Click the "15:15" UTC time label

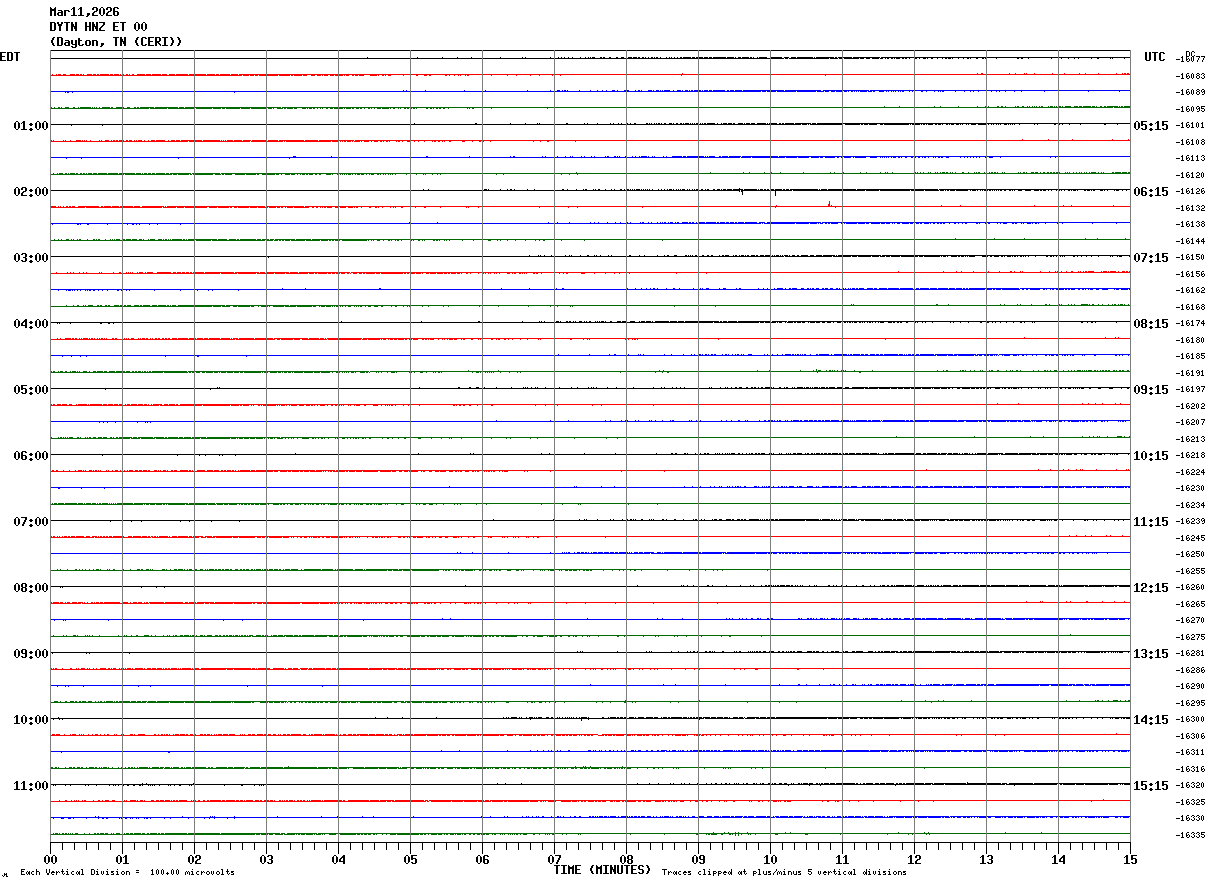pyautogui.click(x=1150, y=786)
